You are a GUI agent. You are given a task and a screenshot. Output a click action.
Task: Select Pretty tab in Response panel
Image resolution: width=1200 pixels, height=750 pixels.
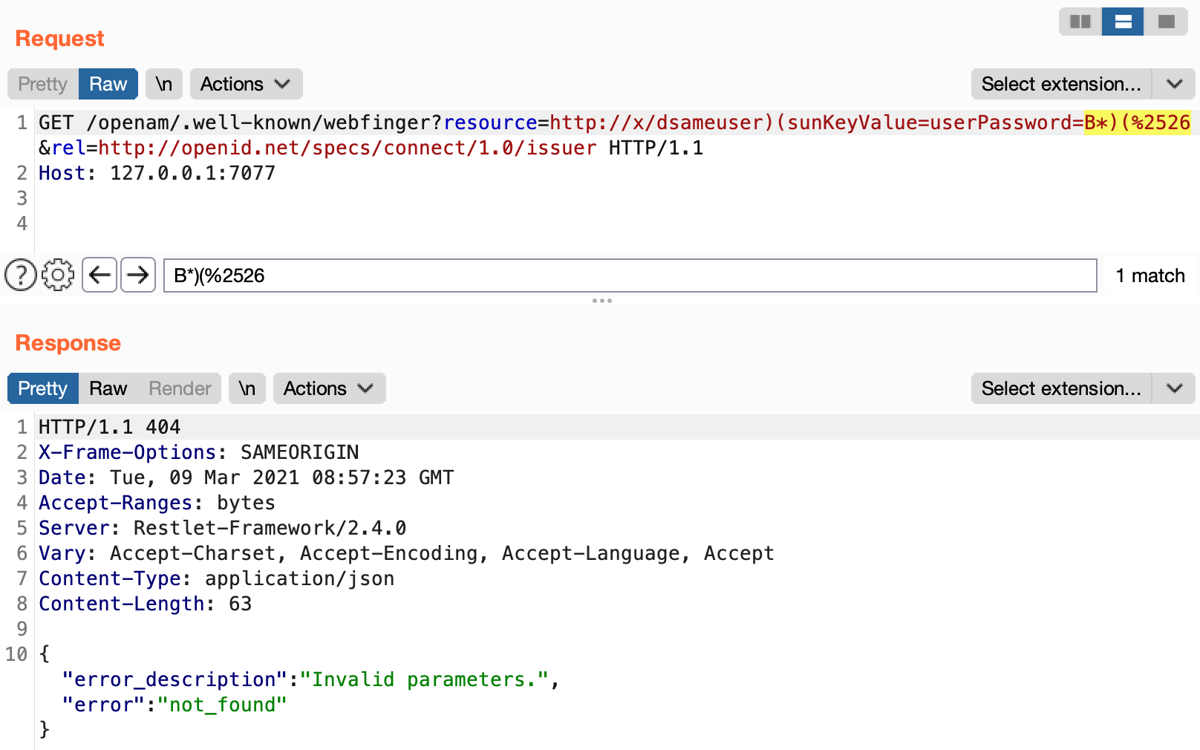tap(42, 388)
